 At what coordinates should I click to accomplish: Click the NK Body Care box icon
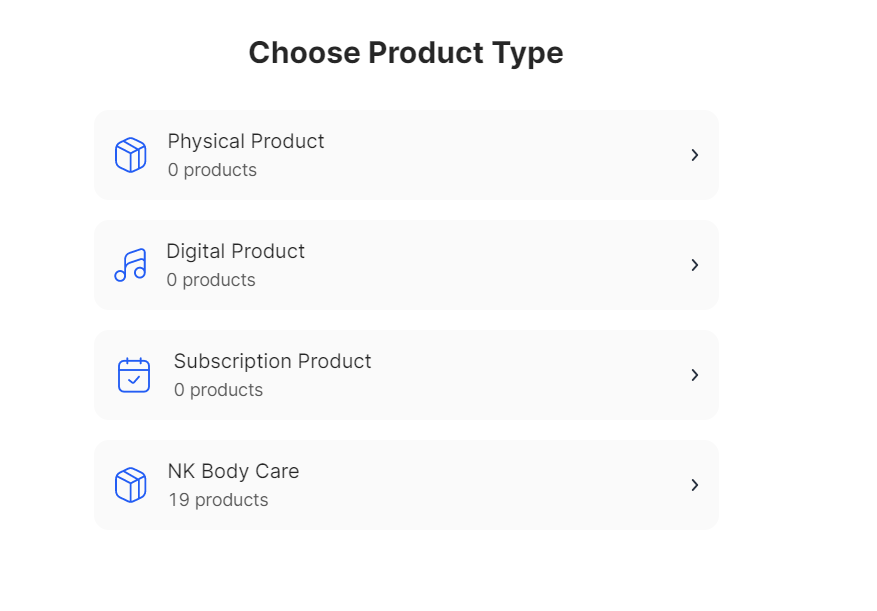click(131, 485)
